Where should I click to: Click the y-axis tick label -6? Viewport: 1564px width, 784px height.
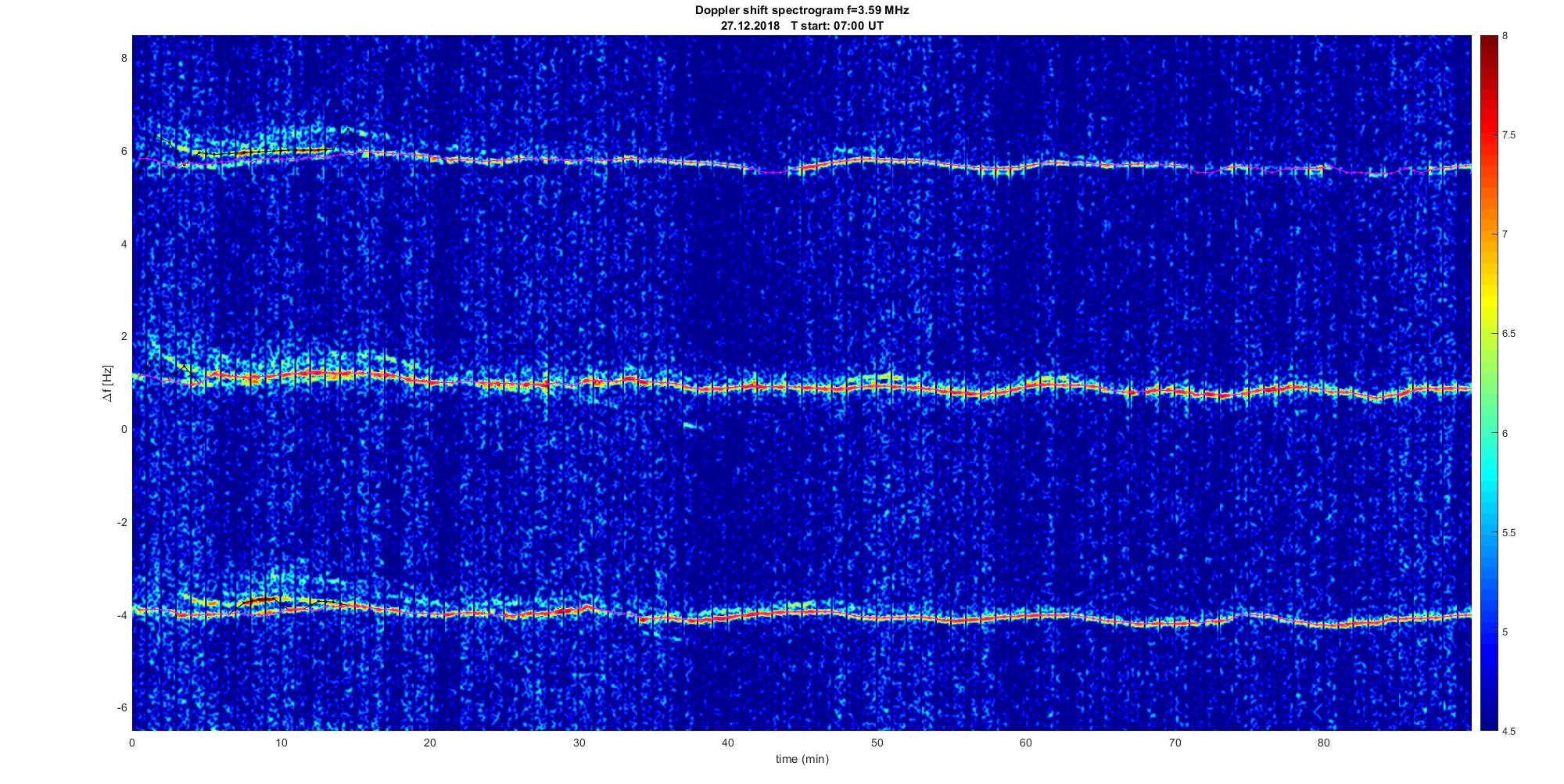pos(122,707)
